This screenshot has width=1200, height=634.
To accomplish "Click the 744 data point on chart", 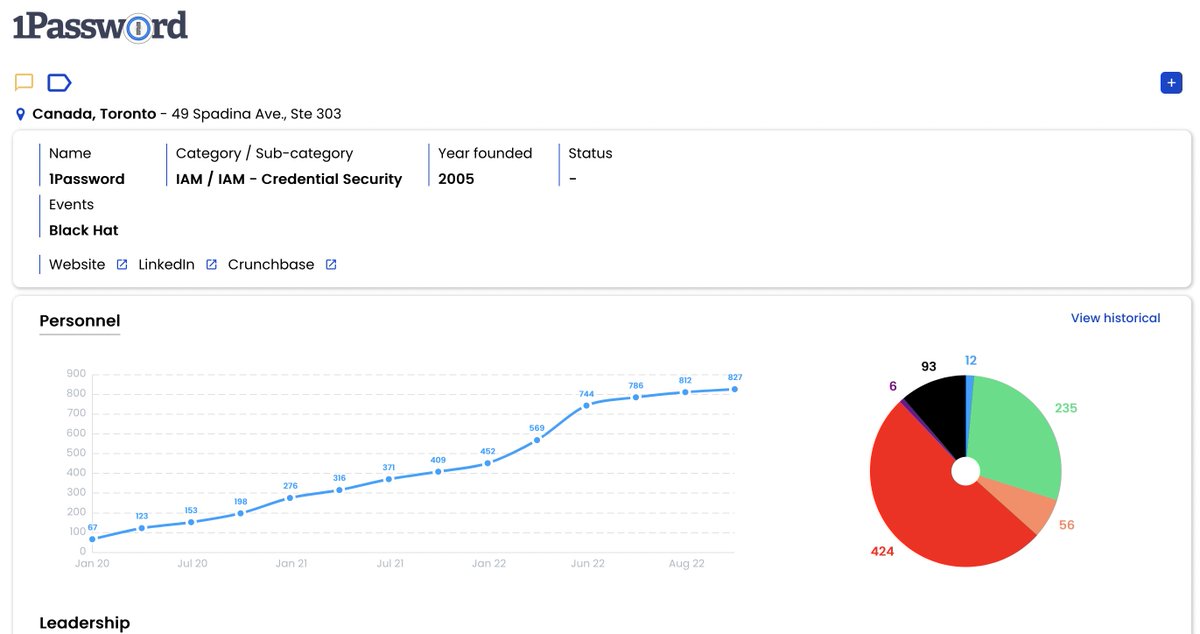I will 587,405.
